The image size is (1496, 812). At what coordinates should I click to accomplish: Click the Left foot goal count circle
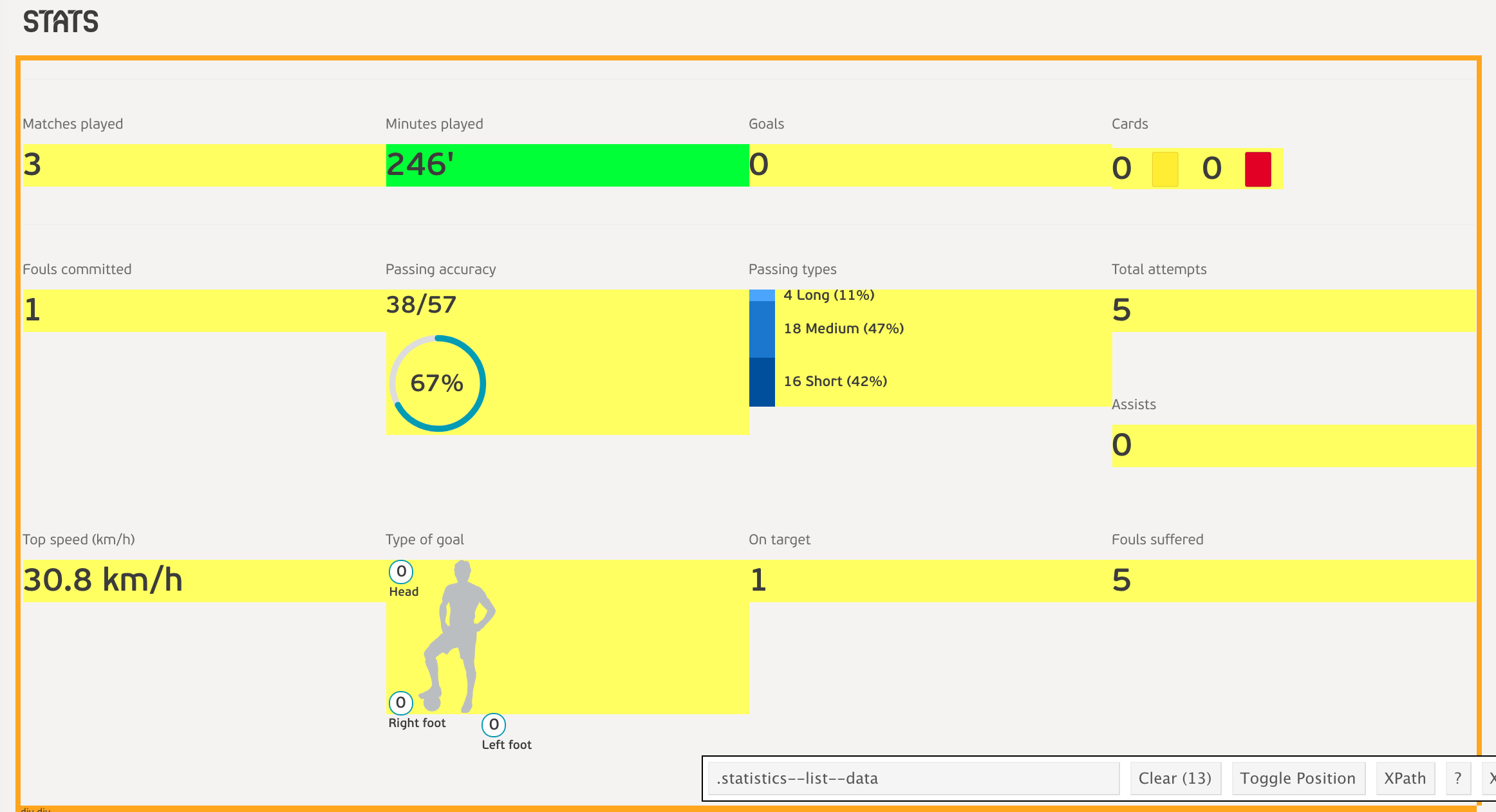[x=494, y=725]
